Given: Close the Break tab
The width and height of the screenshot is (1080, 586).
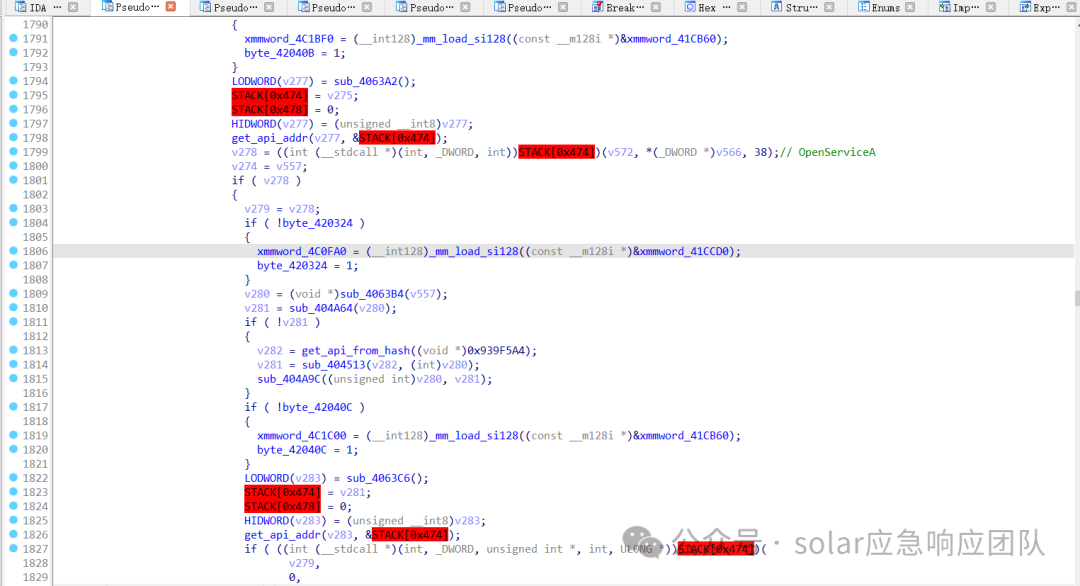Looking at the screenshot, I should pos(656,7).
